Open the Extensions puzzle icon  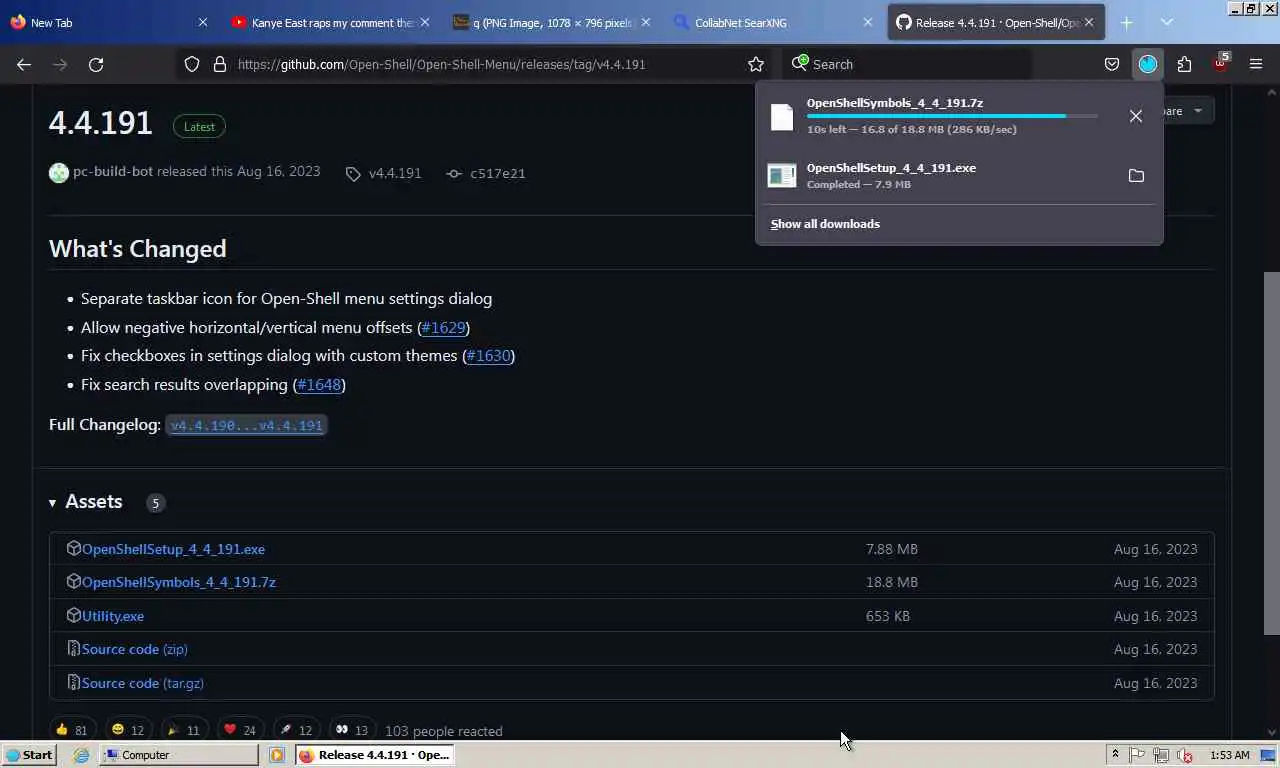tap(1184, 64)
